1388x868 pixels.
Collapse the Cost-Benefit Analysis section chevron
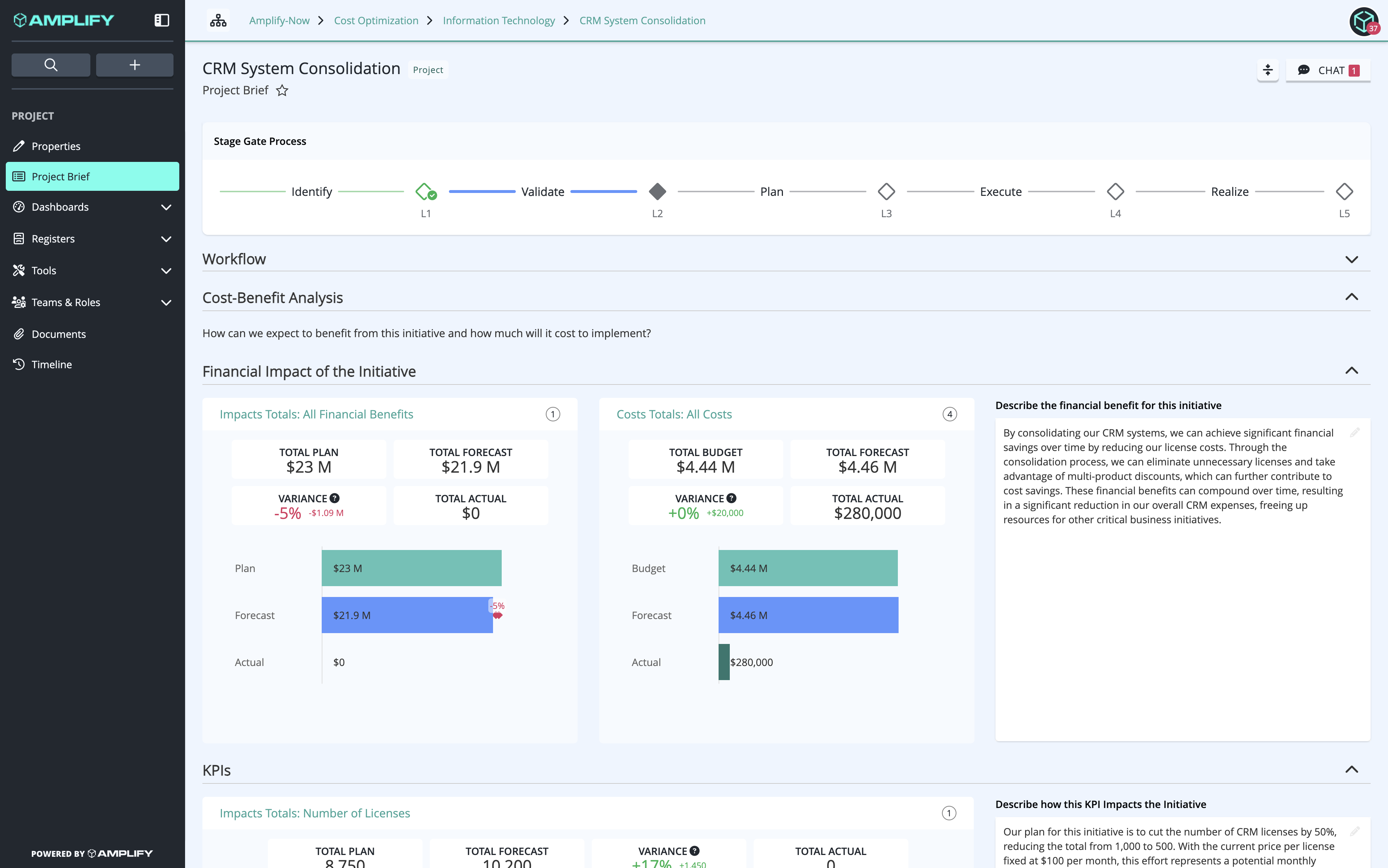pos(1351,297)
